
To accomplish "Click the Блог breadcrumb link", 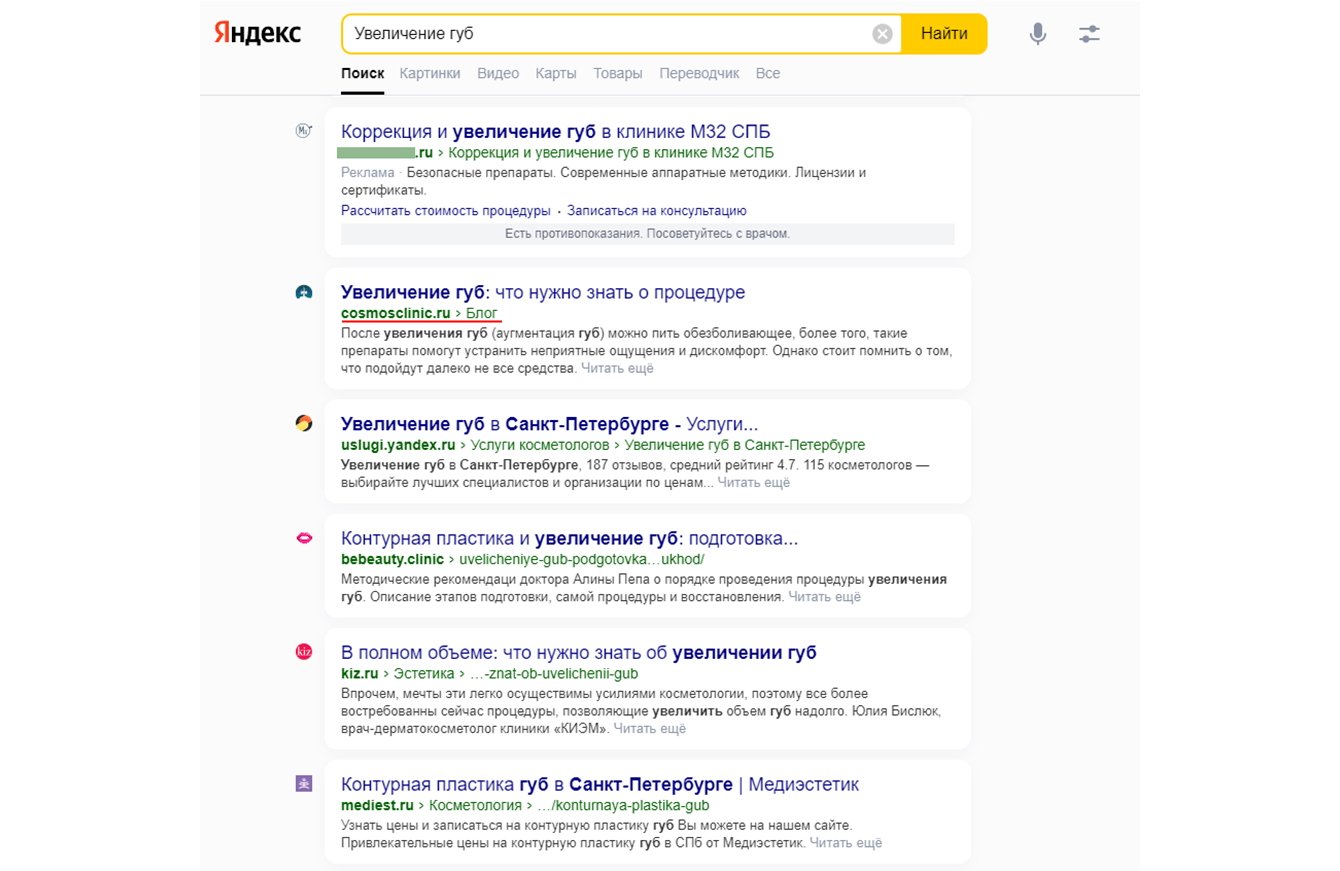I will tap(482, 313).
